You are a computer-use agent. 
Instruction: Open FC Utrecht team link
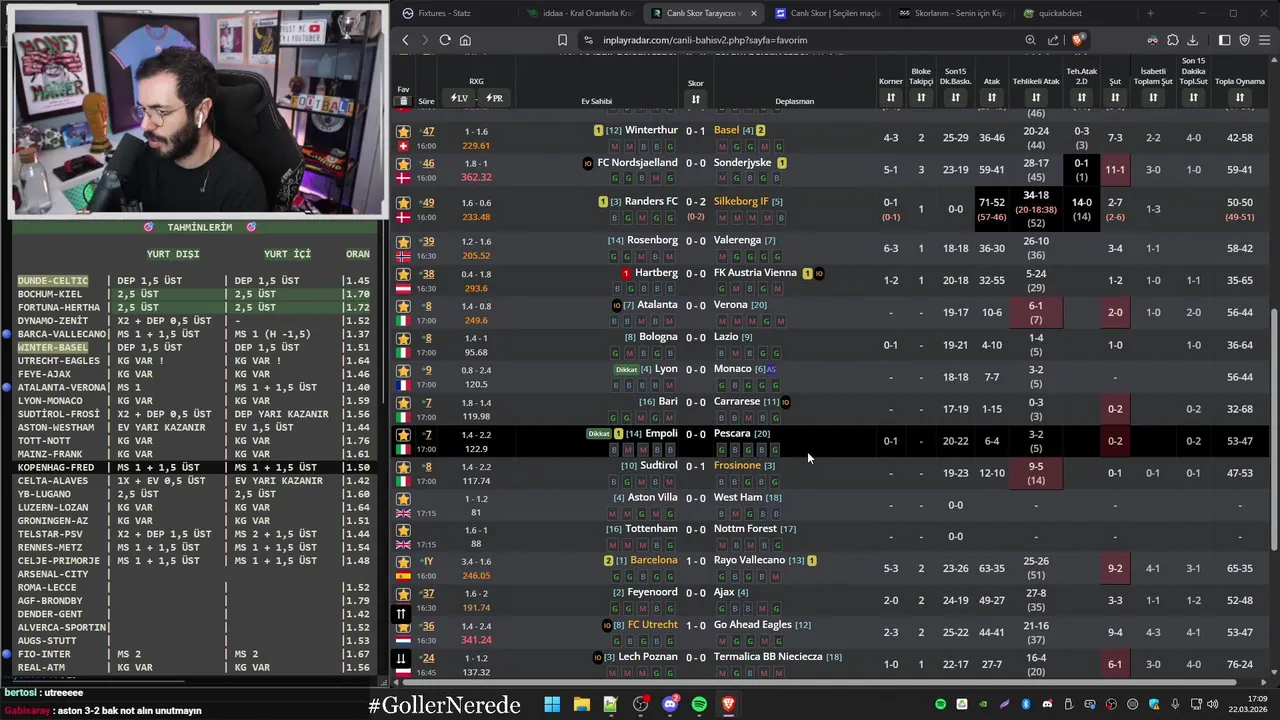pos(652,625)
